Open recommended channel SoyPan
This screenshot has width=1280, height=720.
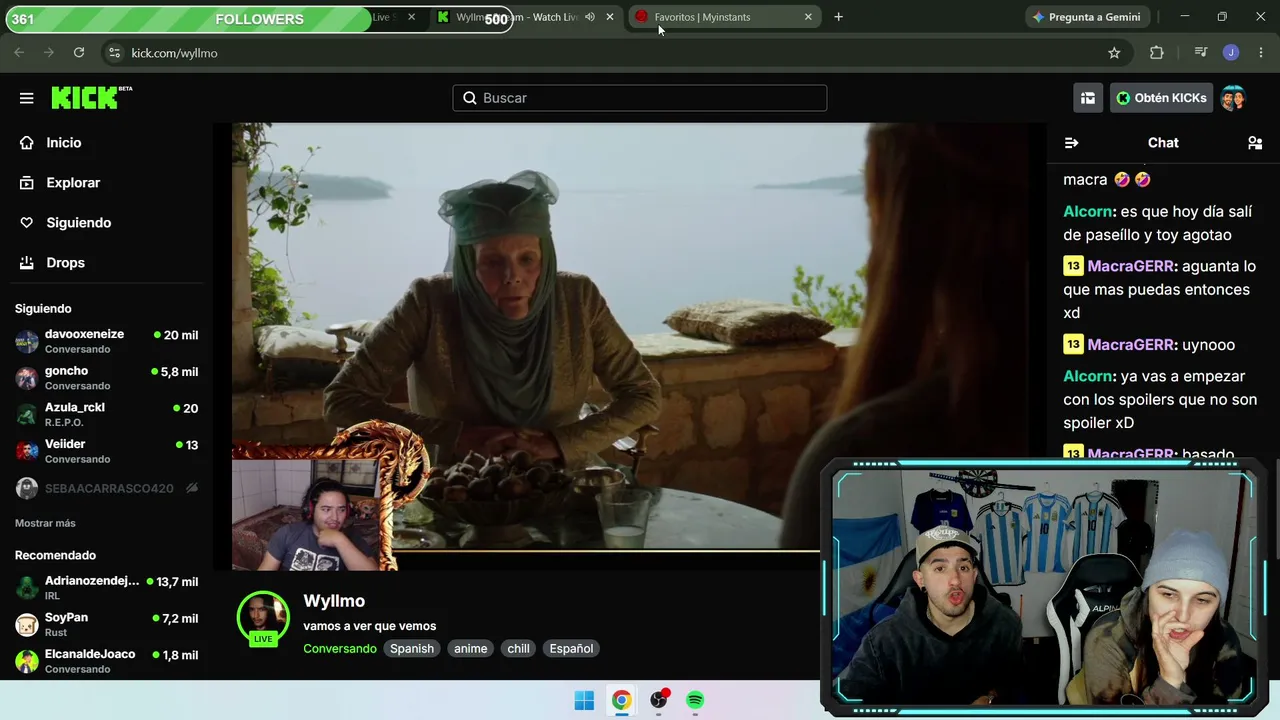[x=106, y=625]
